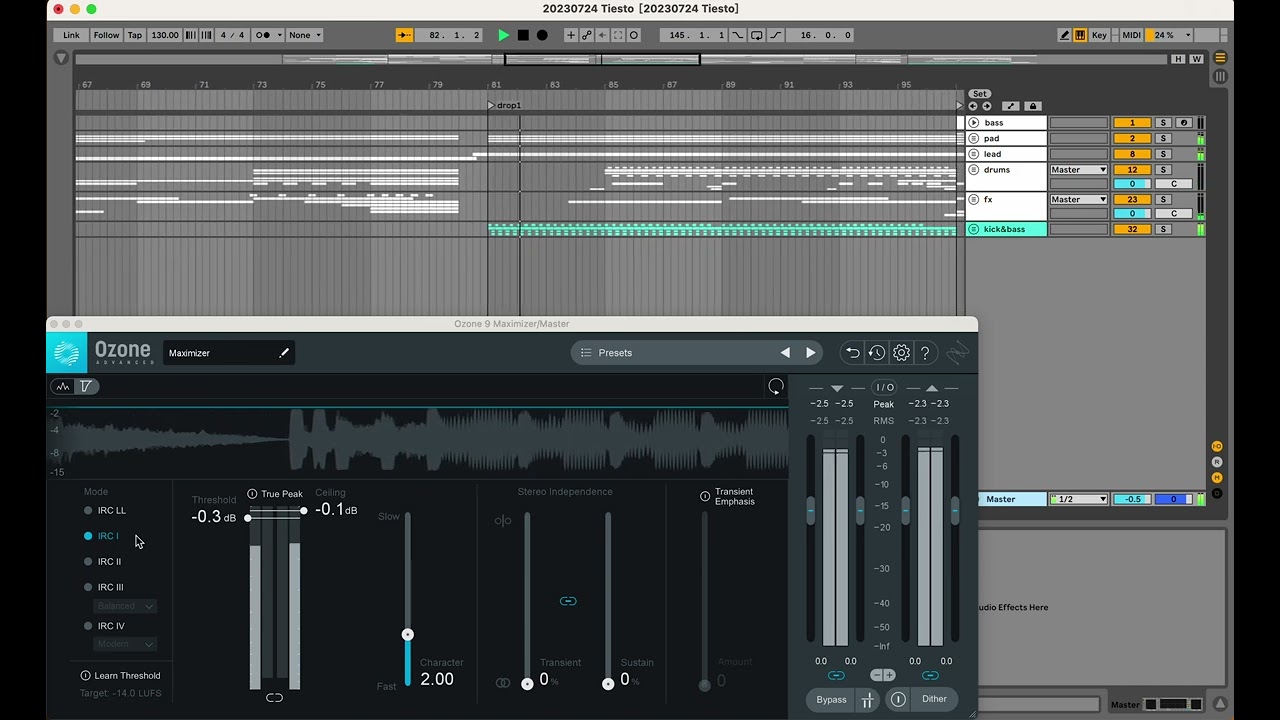Screen dimensions: 1280x720
Task: Select IRC I mode
Action: [x=100, y=536]
